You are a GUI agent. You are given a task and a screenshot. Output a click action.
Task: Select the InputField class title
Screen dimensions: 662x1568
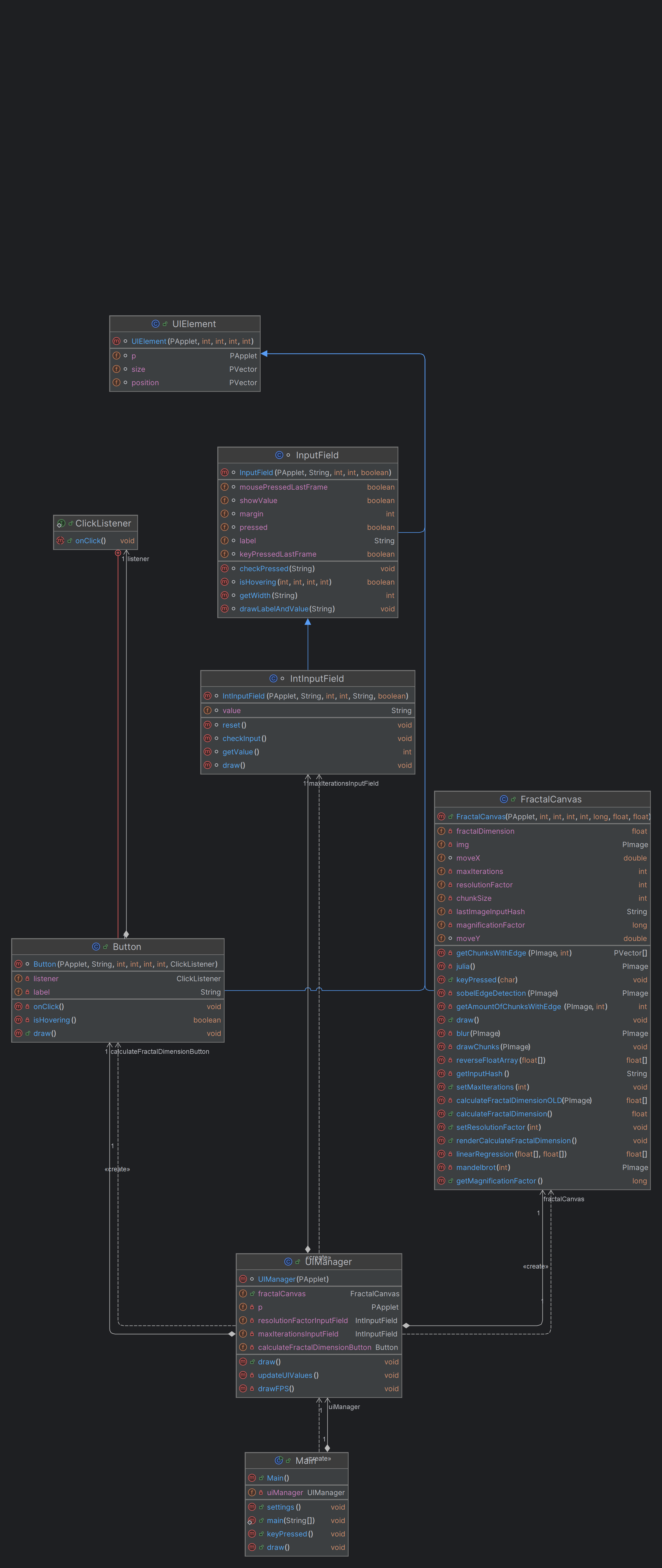[317, 455]
